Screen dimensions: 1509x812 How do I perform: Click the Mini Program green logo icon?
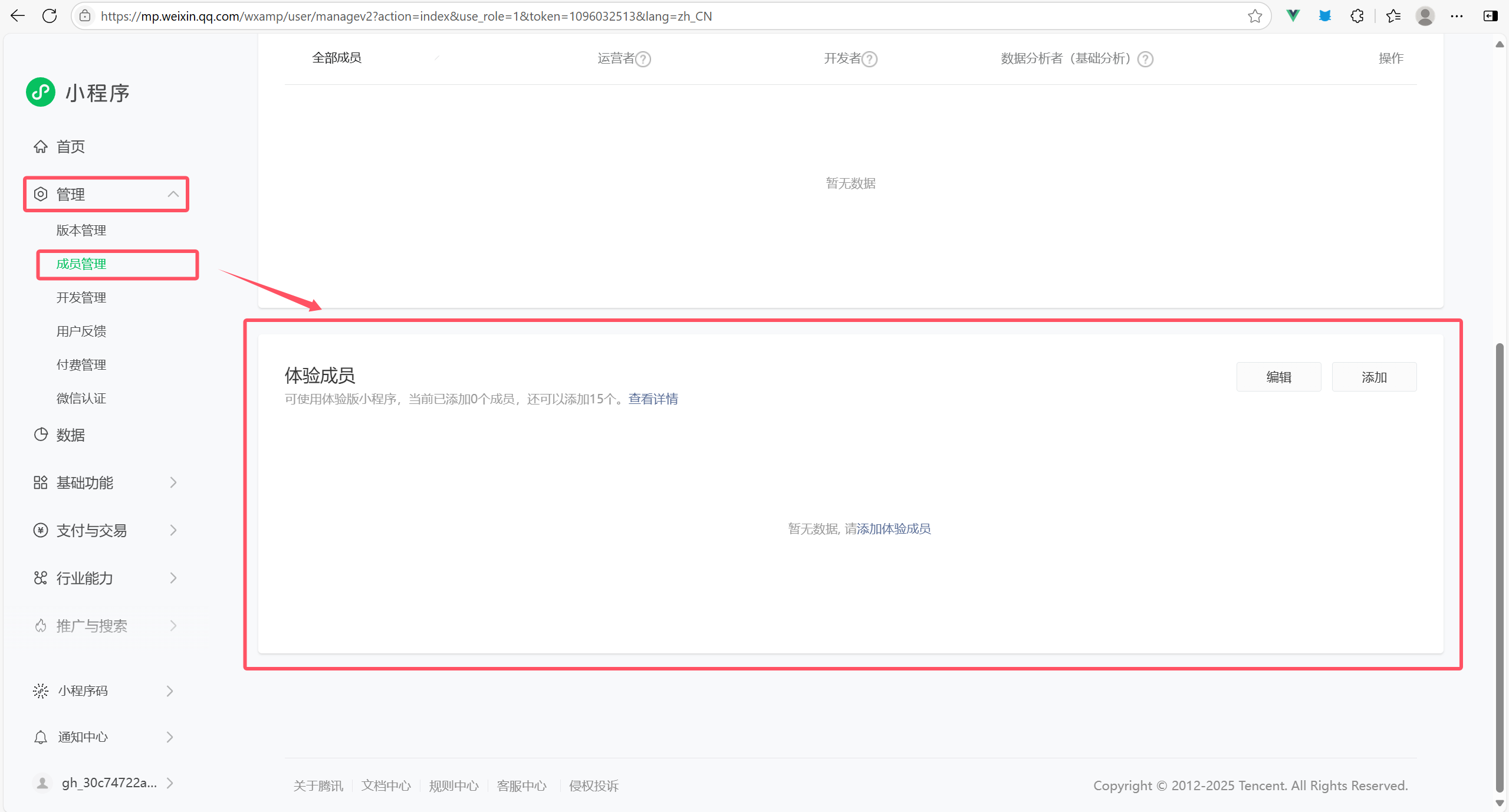(x=41, y=92)
